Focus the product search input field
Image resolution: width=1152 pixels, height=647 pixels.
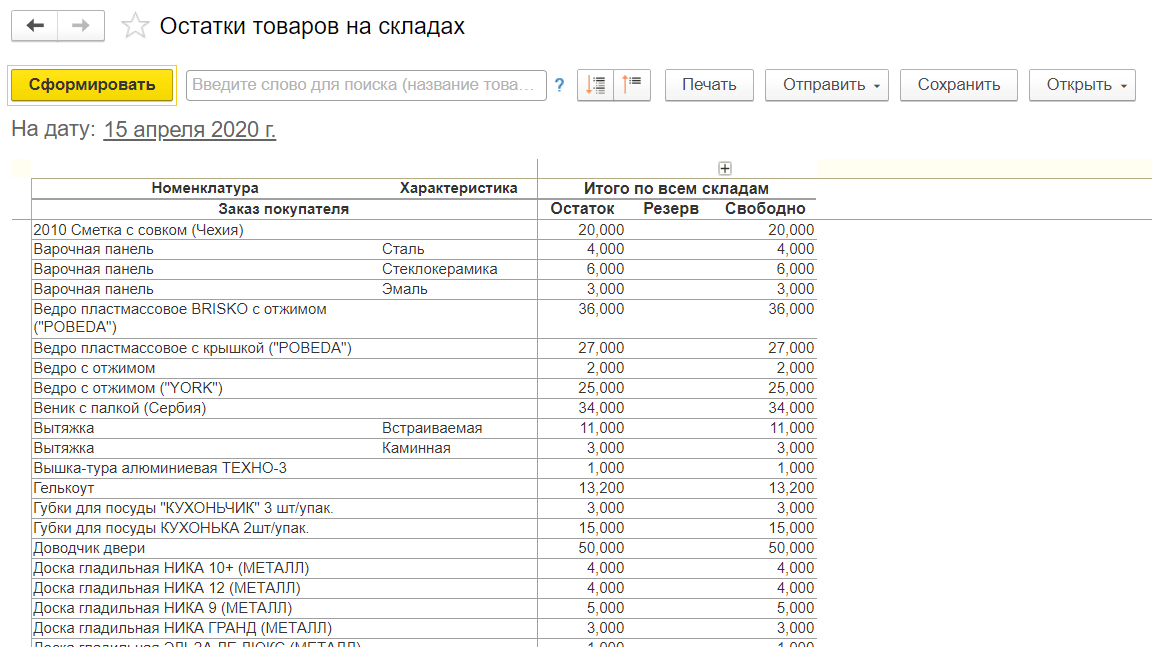[366, 85]
